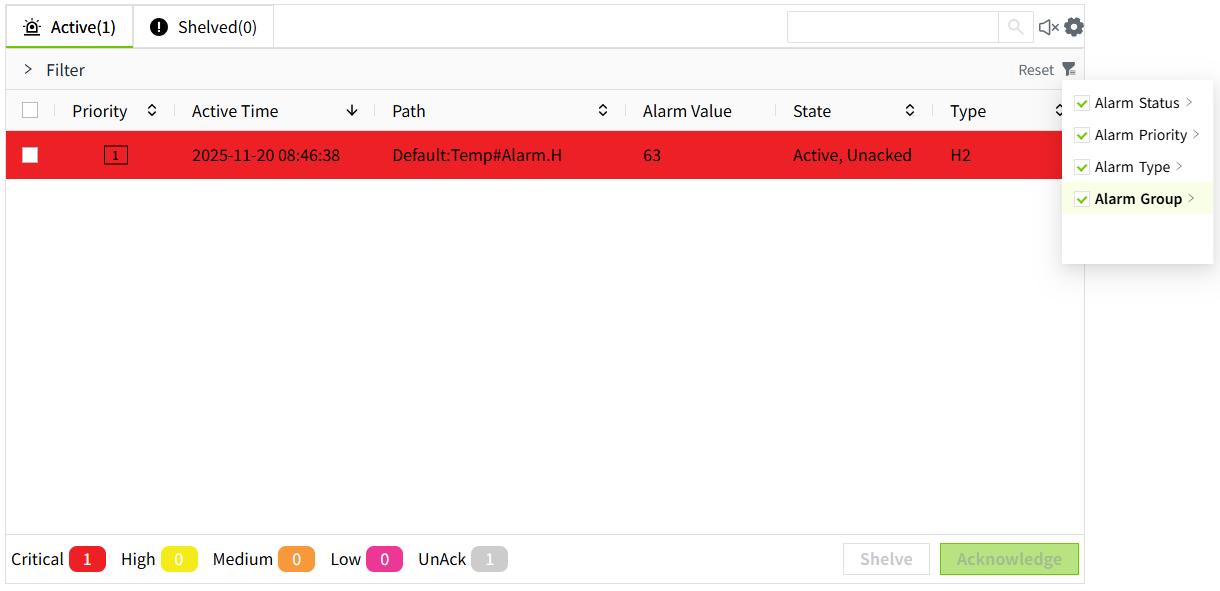
Task: Sort by Priority column arrows
Action: click(152, 111)
